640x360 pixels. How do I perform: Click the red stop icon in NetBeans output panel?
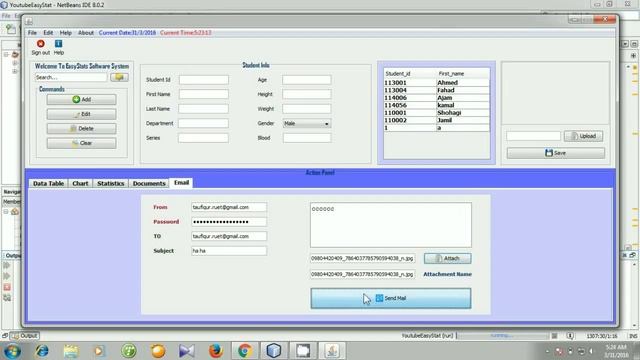[x=7, y=287]
